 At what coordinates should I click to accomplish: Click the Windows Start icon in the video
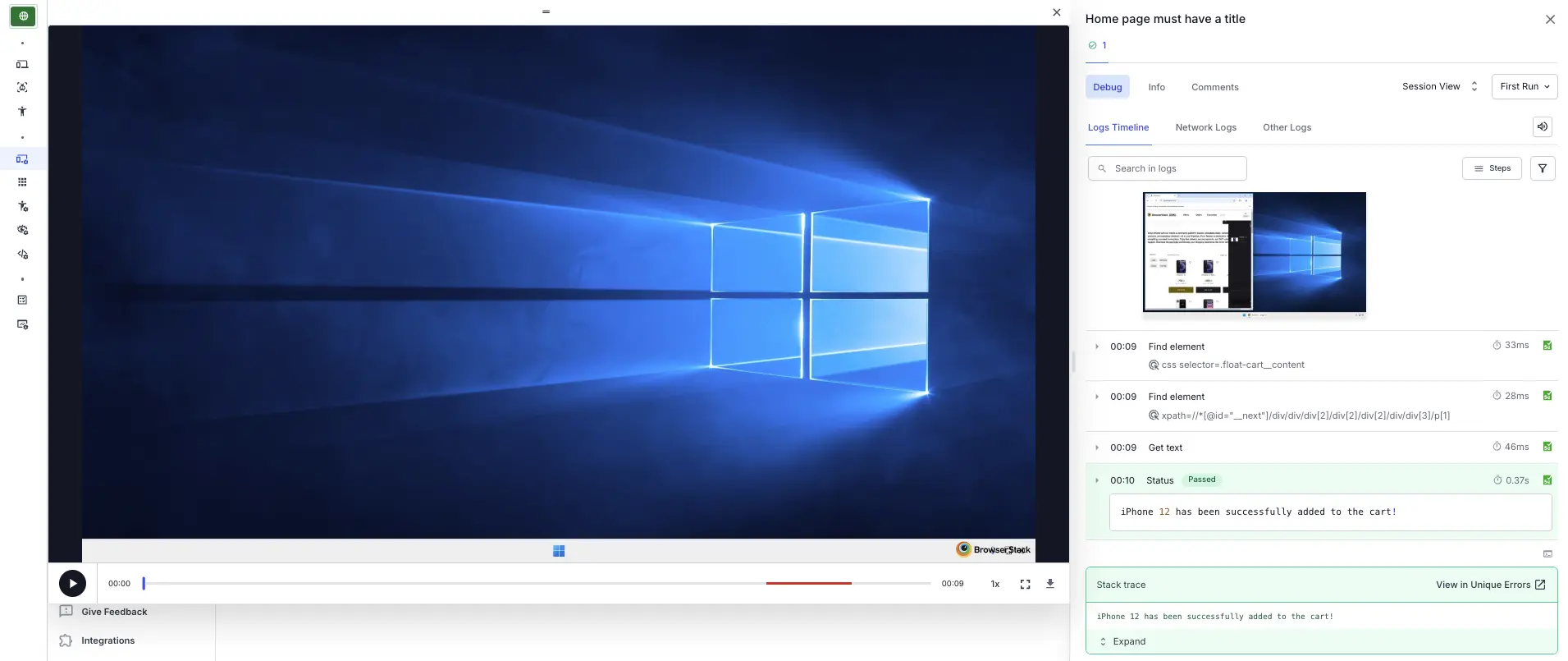[559, 551]
